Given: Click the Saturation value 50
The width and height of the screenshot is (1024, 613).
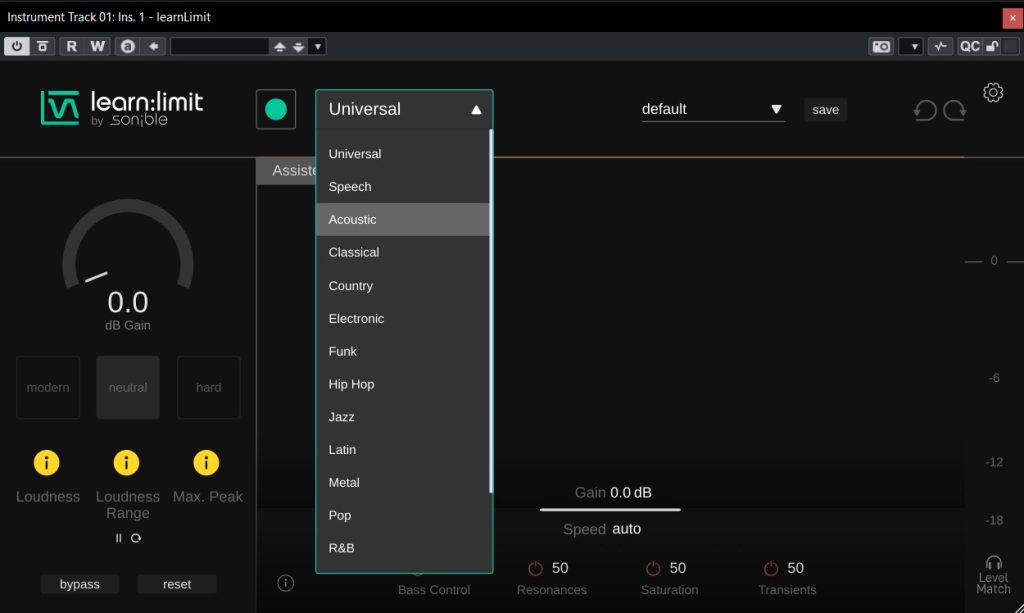Looking at the screenshot, I should pyautogui.click(x=678, y=568).
